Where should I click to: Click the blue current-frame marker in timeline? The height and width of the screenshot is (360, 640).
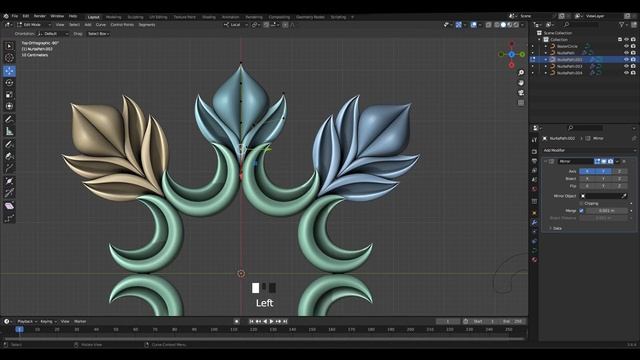pyautogui.click(x=19, y=329)
